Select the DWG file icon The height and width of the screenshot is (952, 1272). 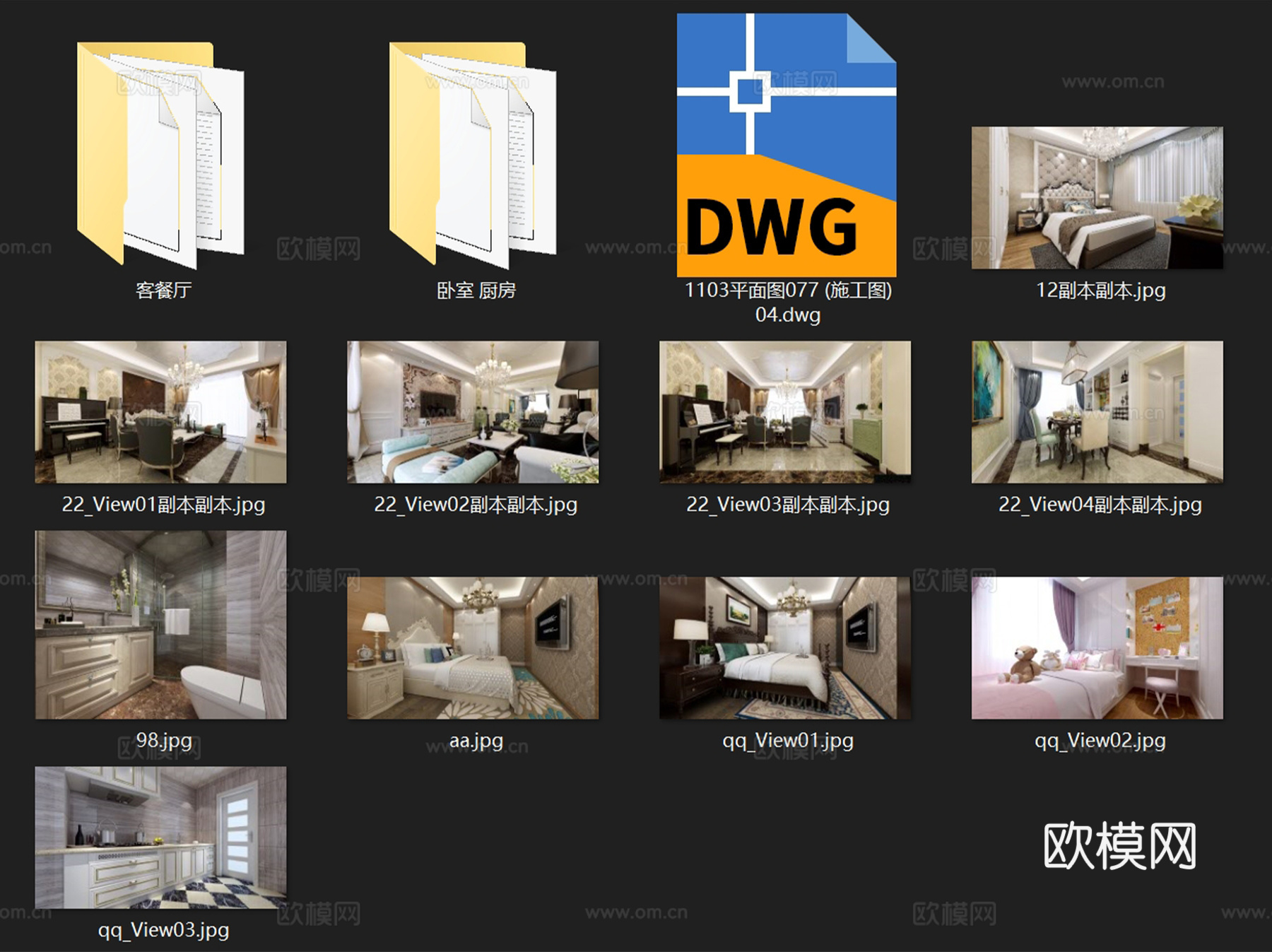[787, 145]
